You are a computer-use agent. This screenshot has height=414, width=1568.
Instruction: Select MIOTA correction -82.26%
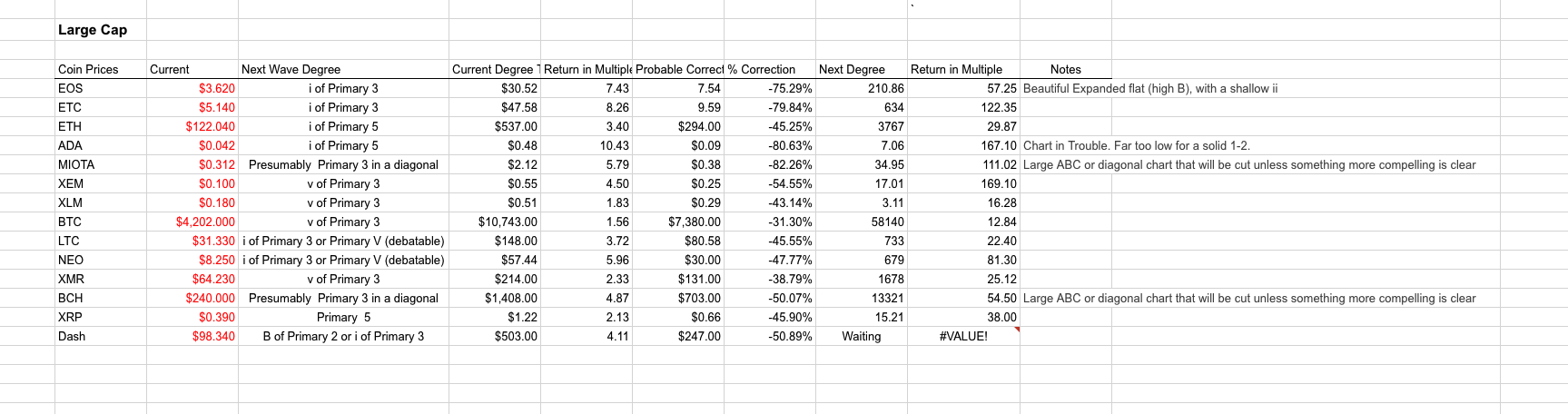click(x=770, y=164)
